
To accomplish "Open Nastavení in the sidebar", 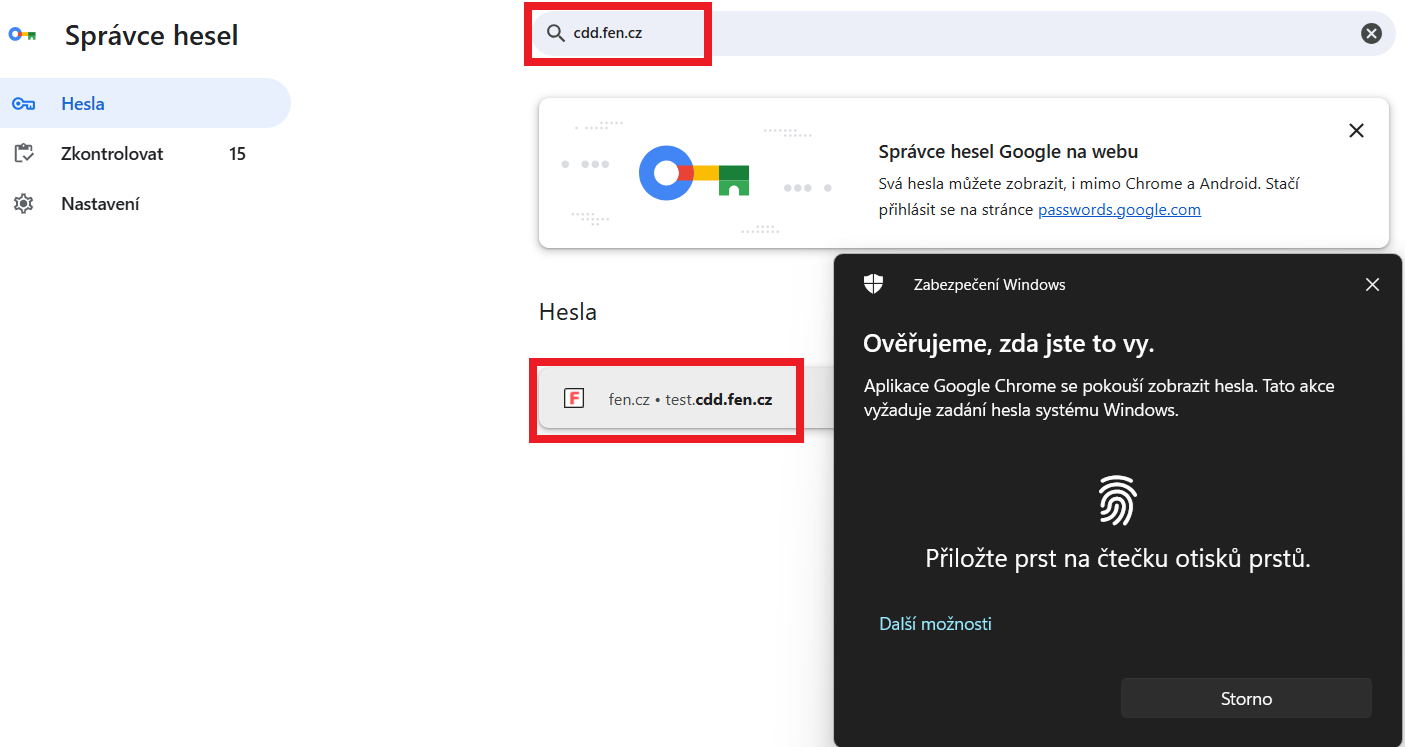I will (x=100, y=204).
